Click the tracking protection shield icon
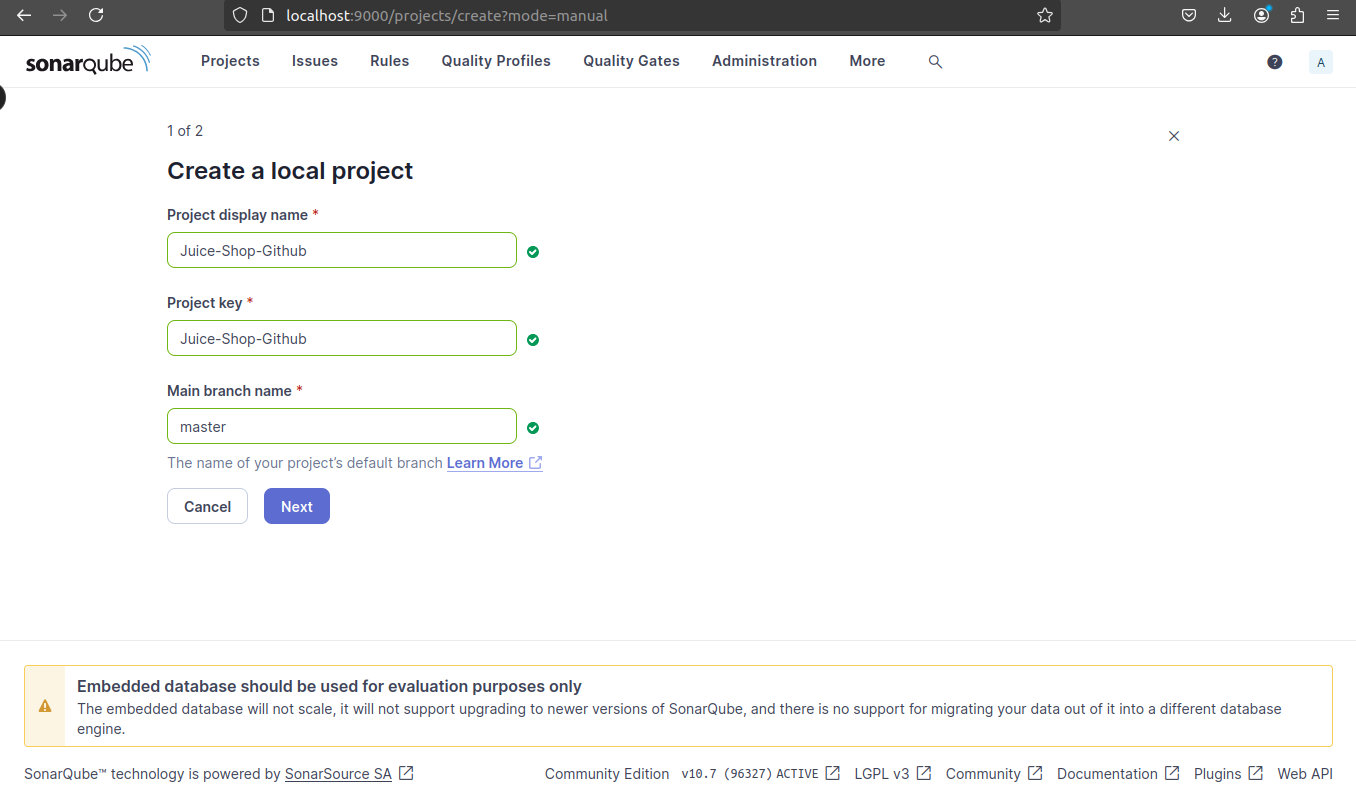1356x807 pixels. tap(239, 15)
